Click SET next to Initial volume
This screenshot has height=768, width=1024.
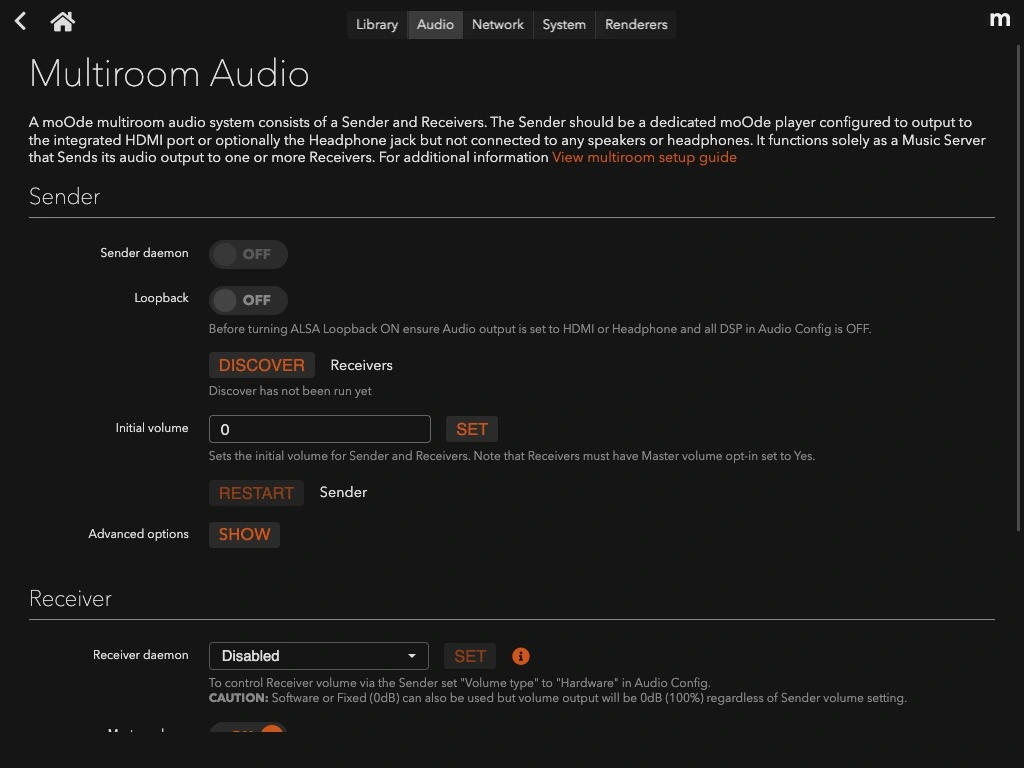click(x=472, y=429)
